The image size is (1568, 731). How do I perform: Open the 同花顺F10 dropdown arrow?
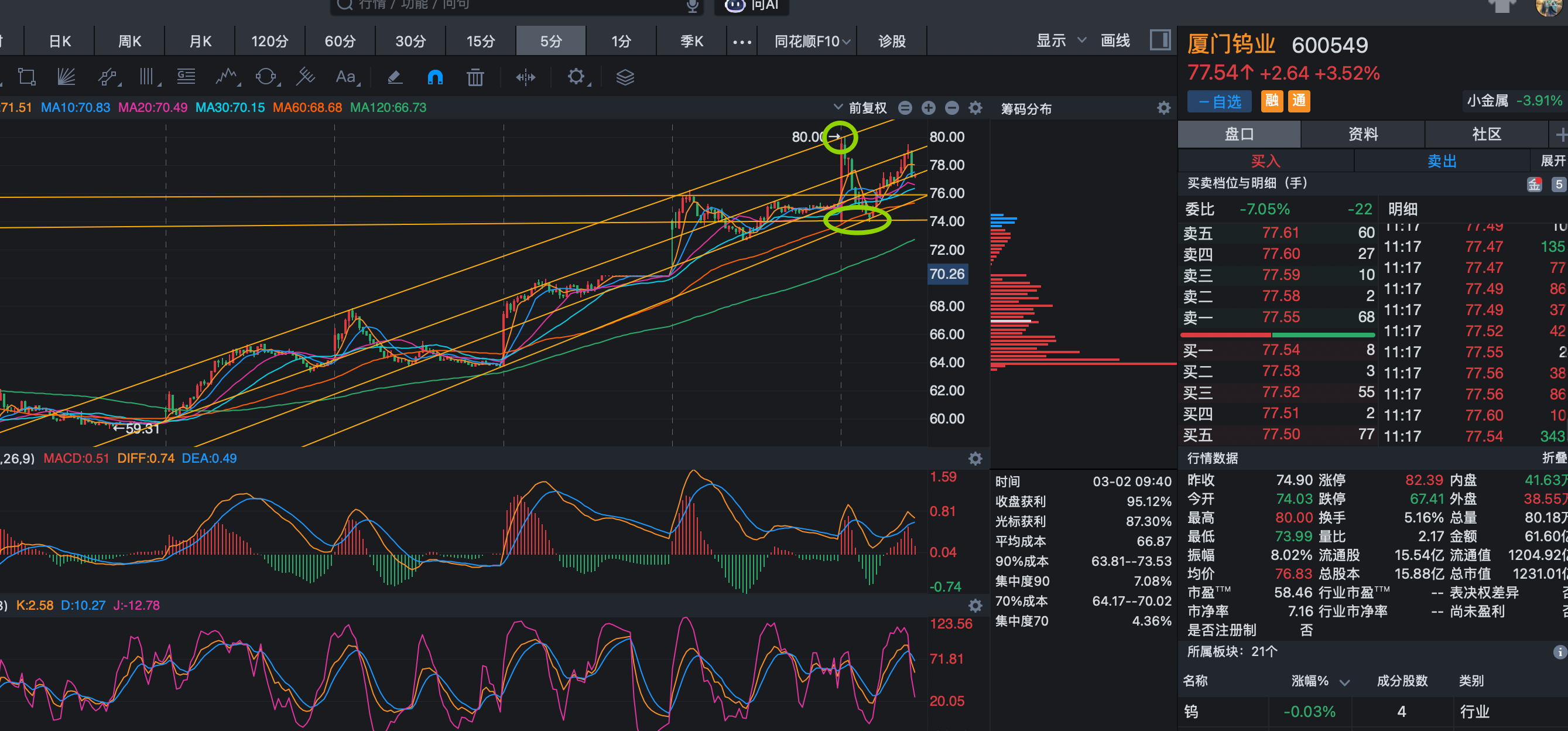tap(847, 42)
